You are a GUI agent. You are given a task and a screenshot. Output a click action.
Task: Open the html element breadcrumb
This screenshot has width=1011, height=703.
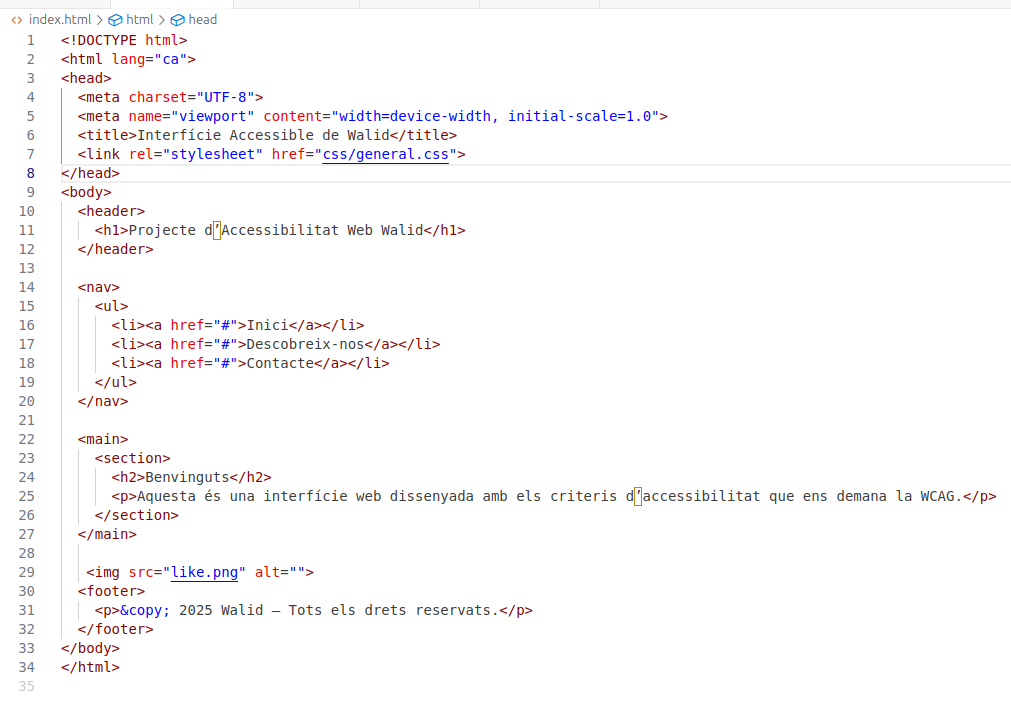(x=140, y=19)
